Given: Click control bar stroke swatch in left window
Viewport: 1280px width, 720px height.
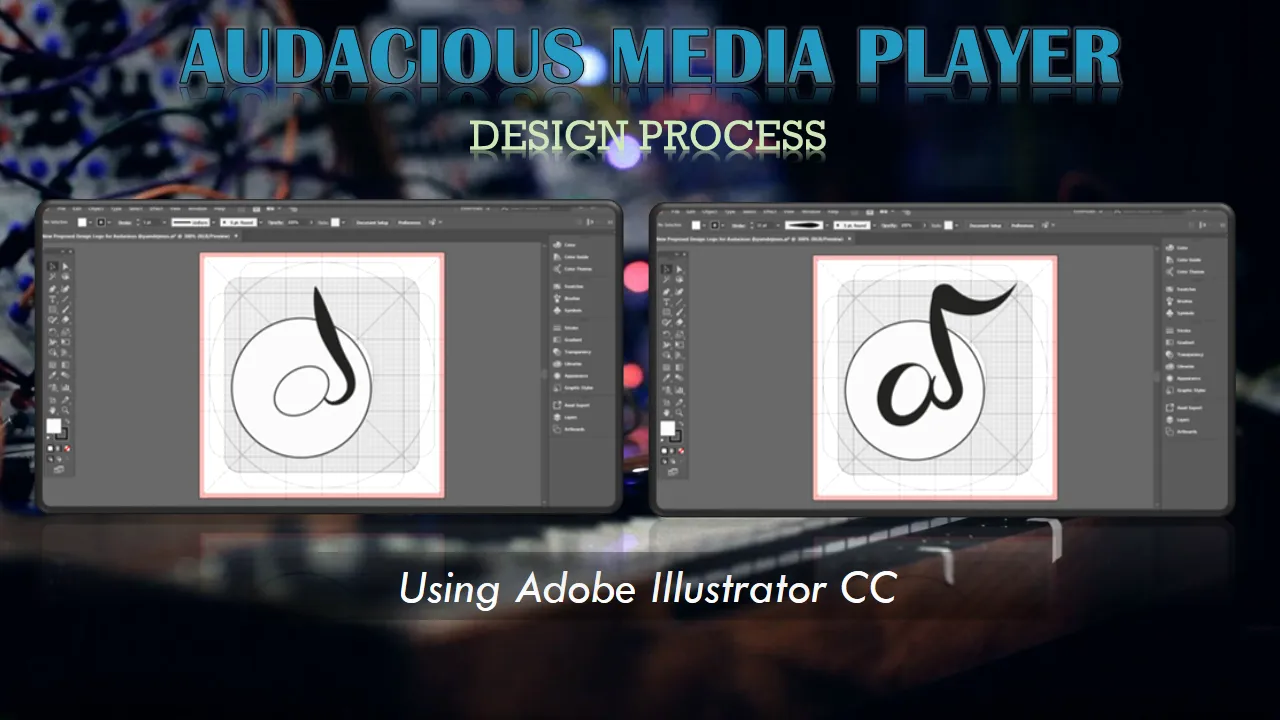Looking at the screenshot, I should point(101,223).
